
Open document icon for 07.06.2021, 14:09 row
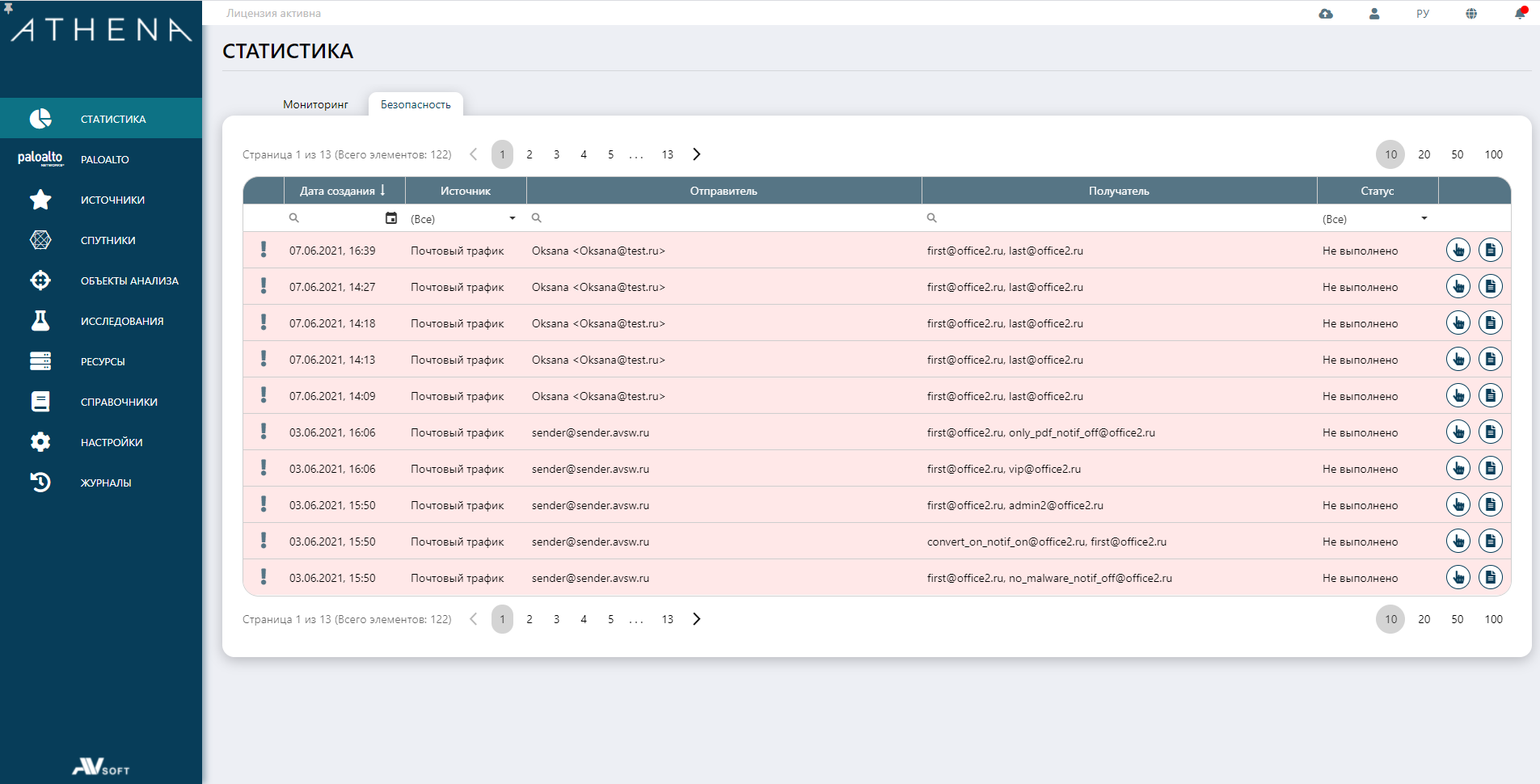tap(1491, 396)
